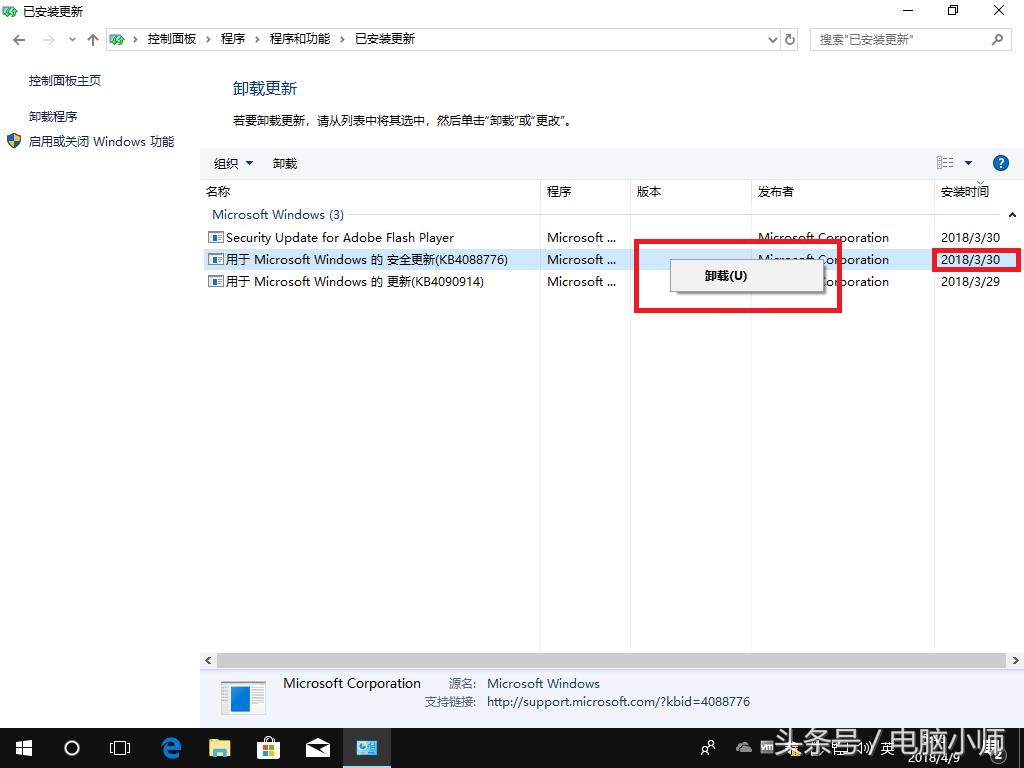
Task: Click the back navigation arrow
Action: click(x=18, y=38)
